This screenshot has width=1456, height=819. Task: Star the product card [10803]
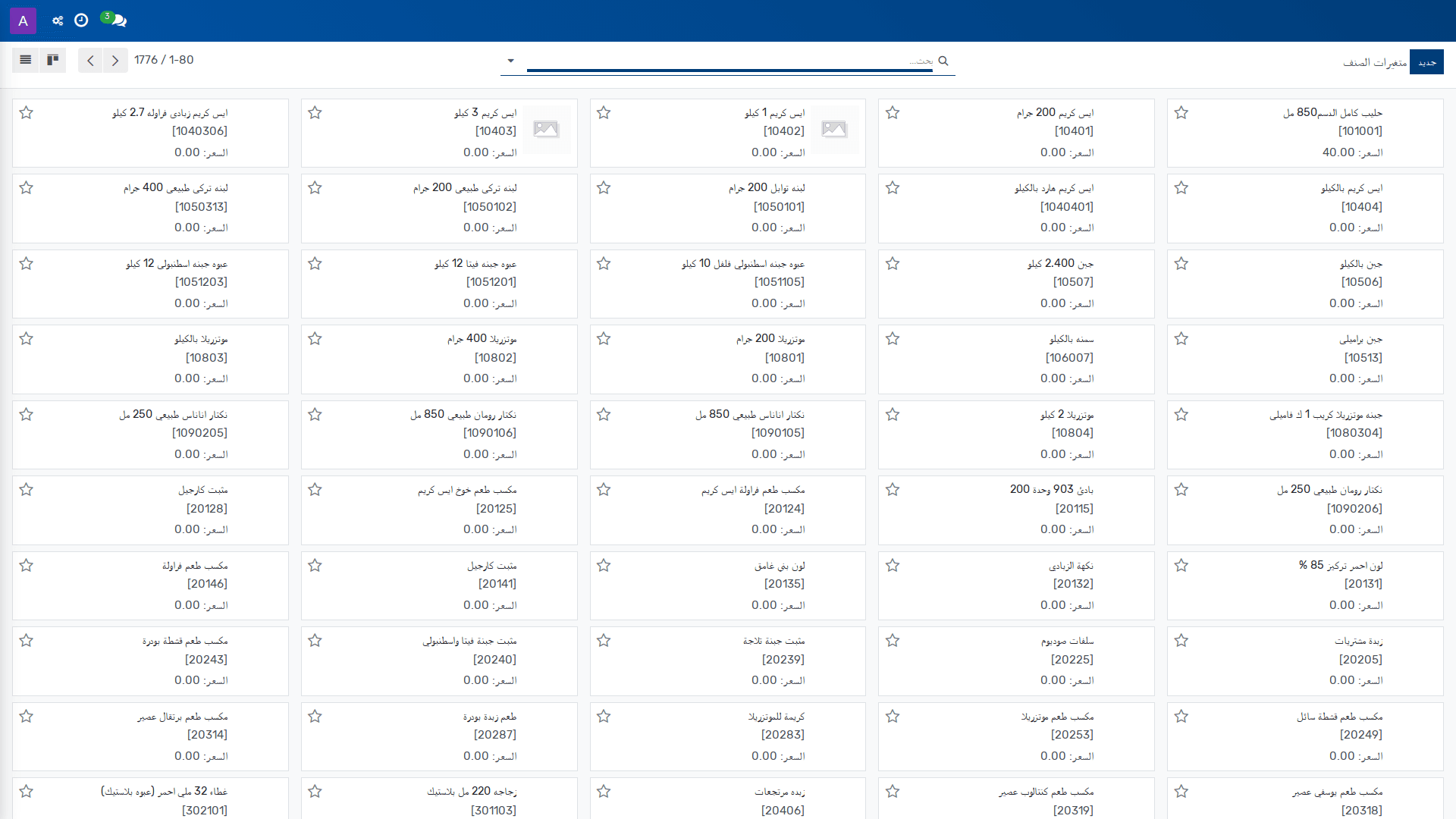click(27, 339)
